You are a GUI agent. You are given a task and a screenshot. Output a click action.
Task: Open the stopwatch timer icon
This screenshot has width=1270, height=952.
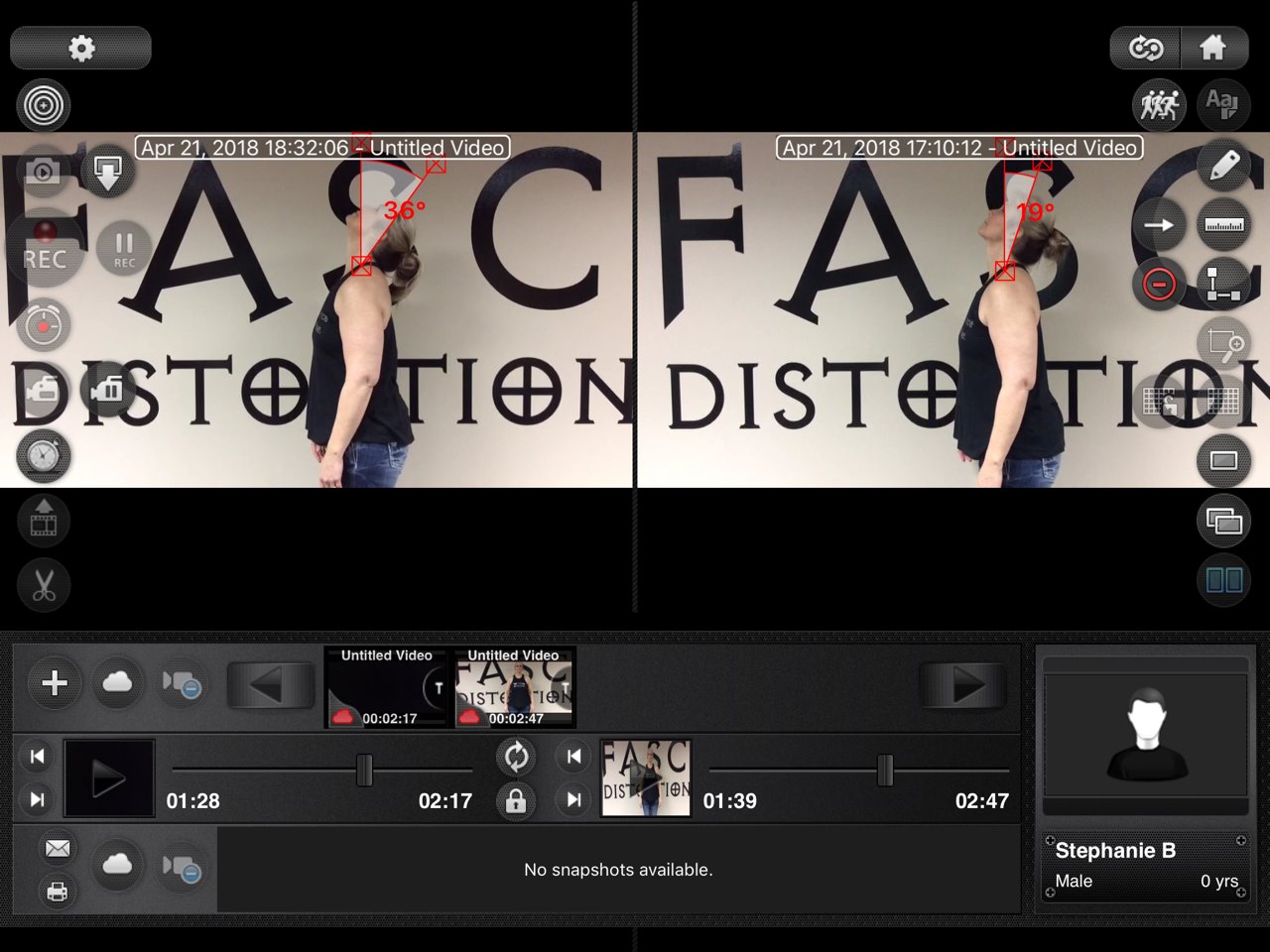[x=44, y=324]
